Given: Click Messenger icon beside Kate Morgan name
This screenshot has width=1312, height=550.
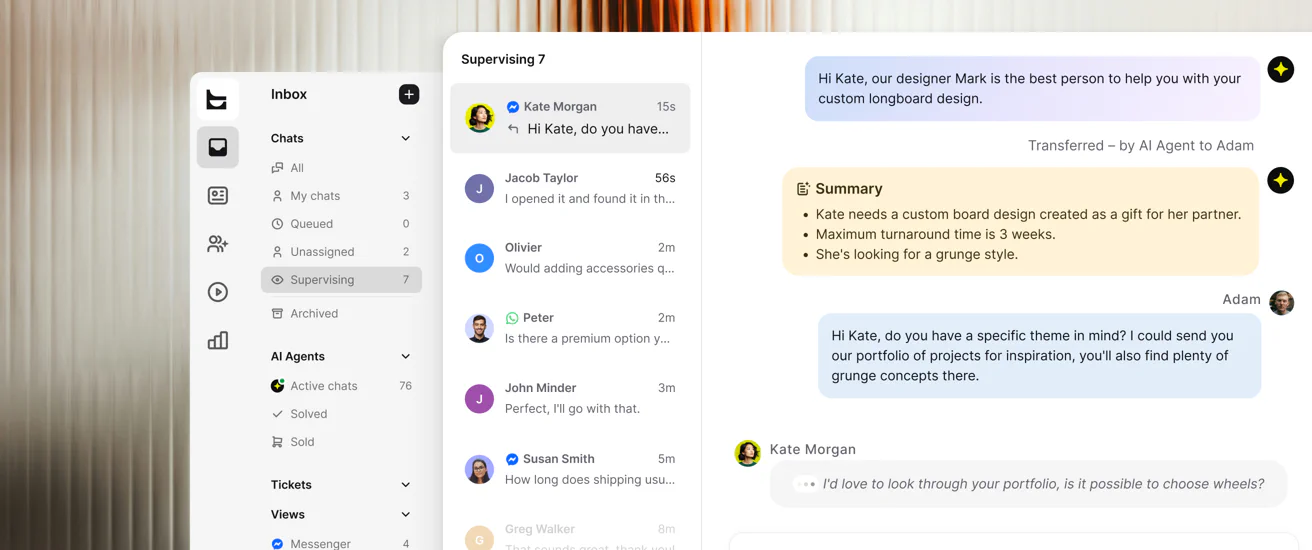Looking at the screenshot, I should (513, 107).
